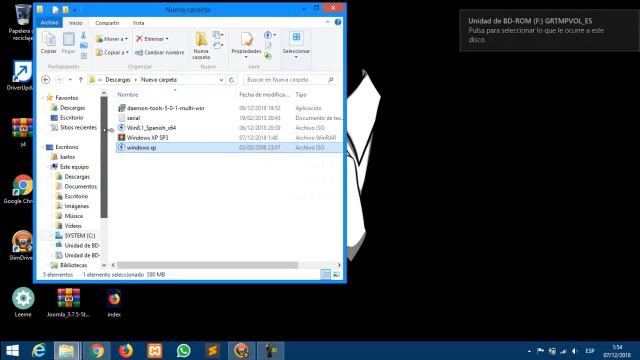
Task: Open the Archivo tab
Action: click(49, 22)
